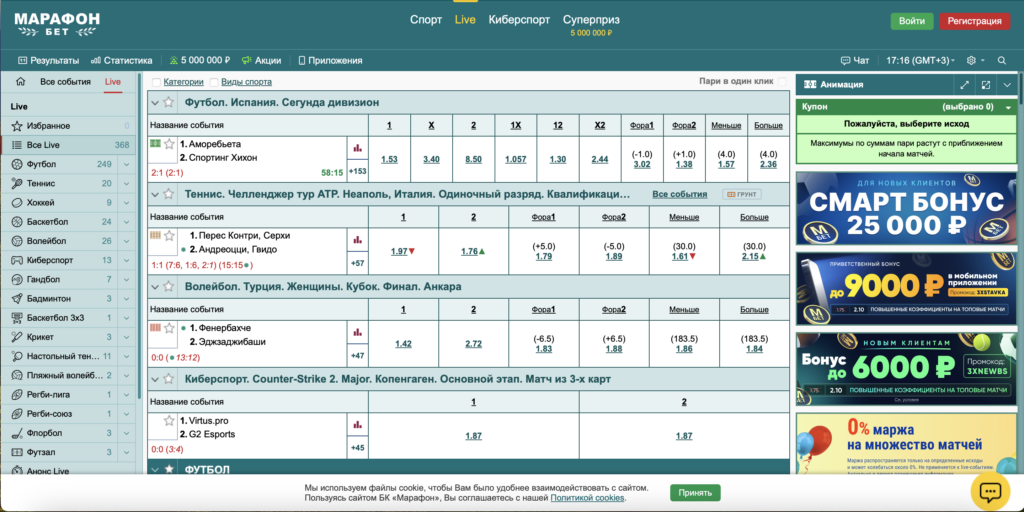
Task: Open Политикой cookies link
Action: (588, 498)
